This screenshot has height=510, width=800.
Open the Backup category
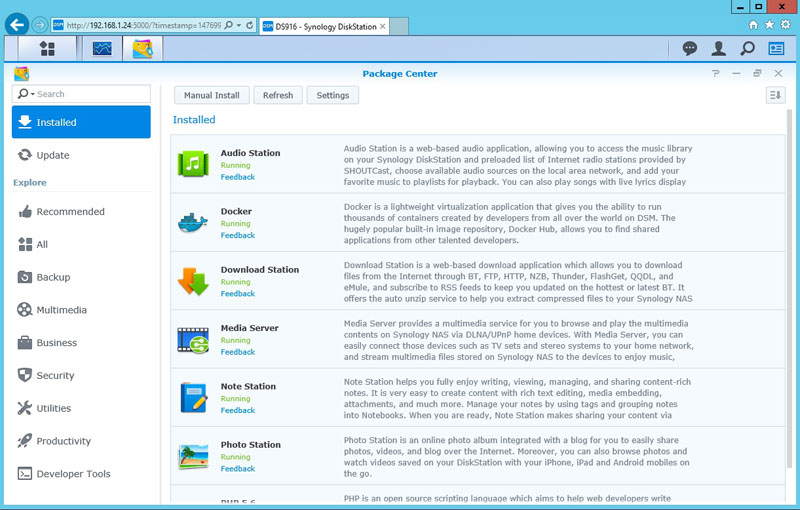coord(81,277)
